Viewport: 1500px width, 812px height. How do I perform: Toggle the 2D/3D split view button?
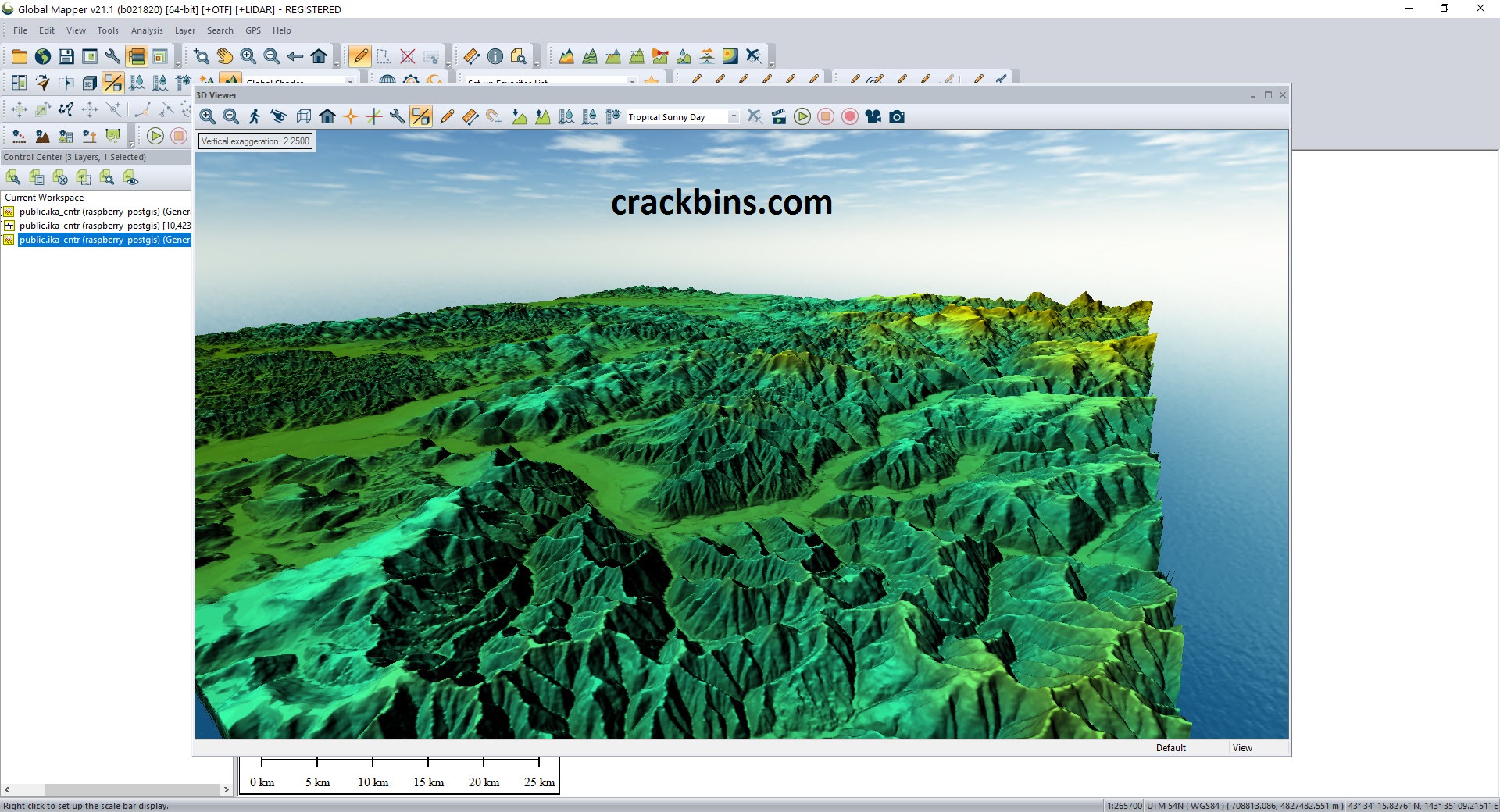coord(421,116)
